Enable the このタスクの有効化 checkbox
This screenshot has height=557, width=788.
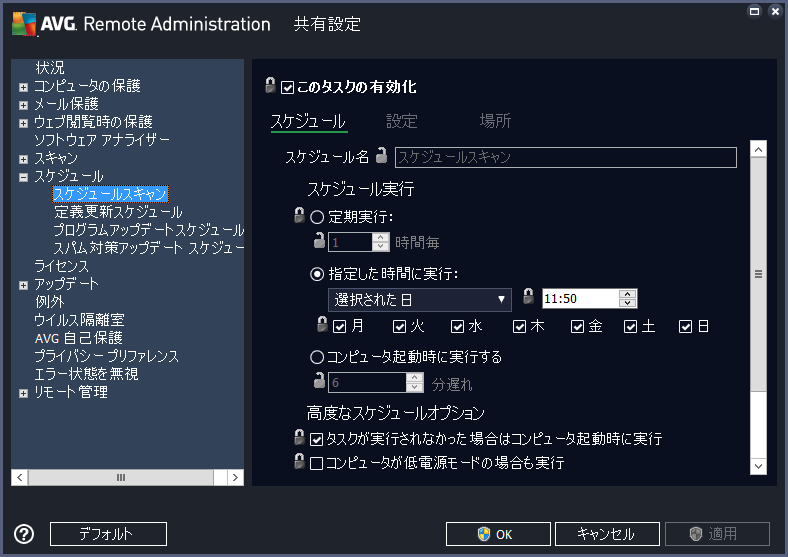click(x=287, y=87)
